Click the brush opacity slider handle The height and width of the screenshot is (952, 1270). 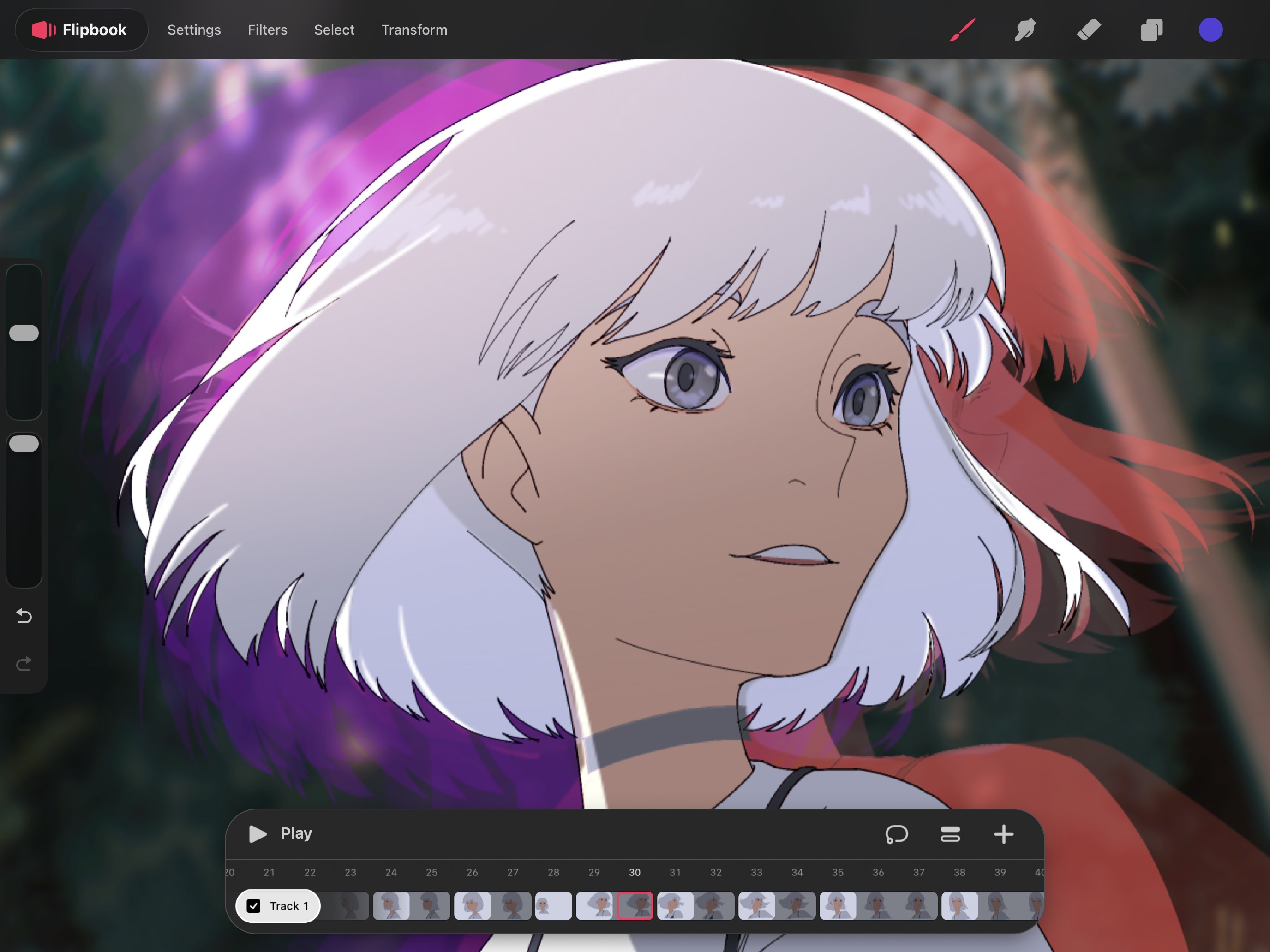pos(24,444)
